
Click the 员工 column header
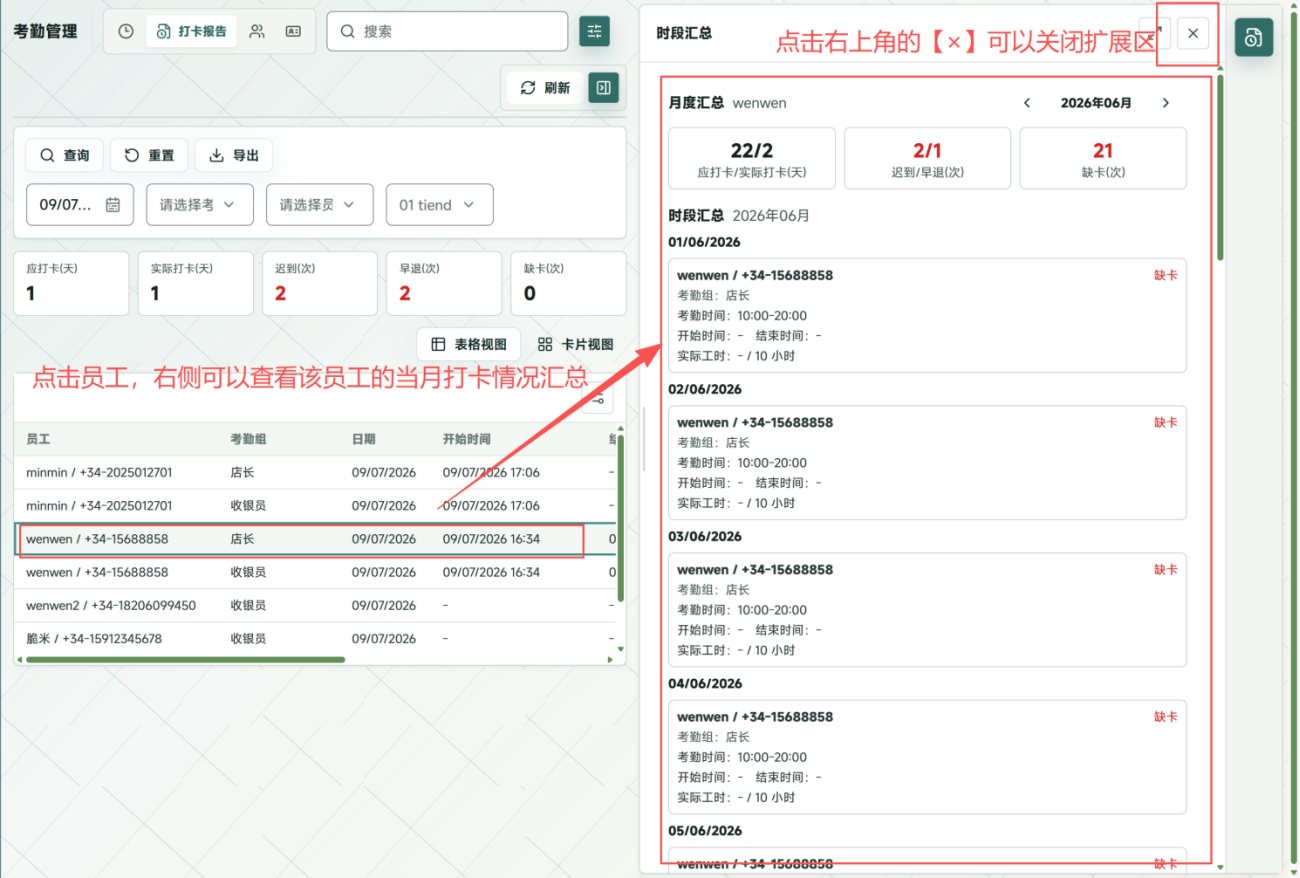(x=38, y=439)
